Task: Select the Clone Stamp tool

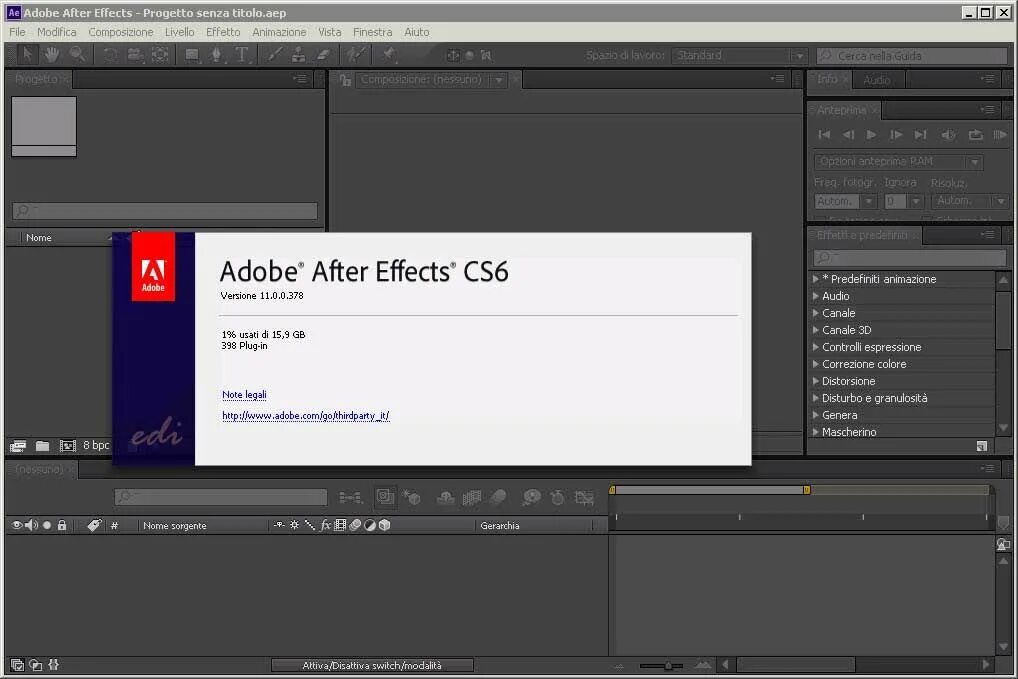Action: [299, 55]
